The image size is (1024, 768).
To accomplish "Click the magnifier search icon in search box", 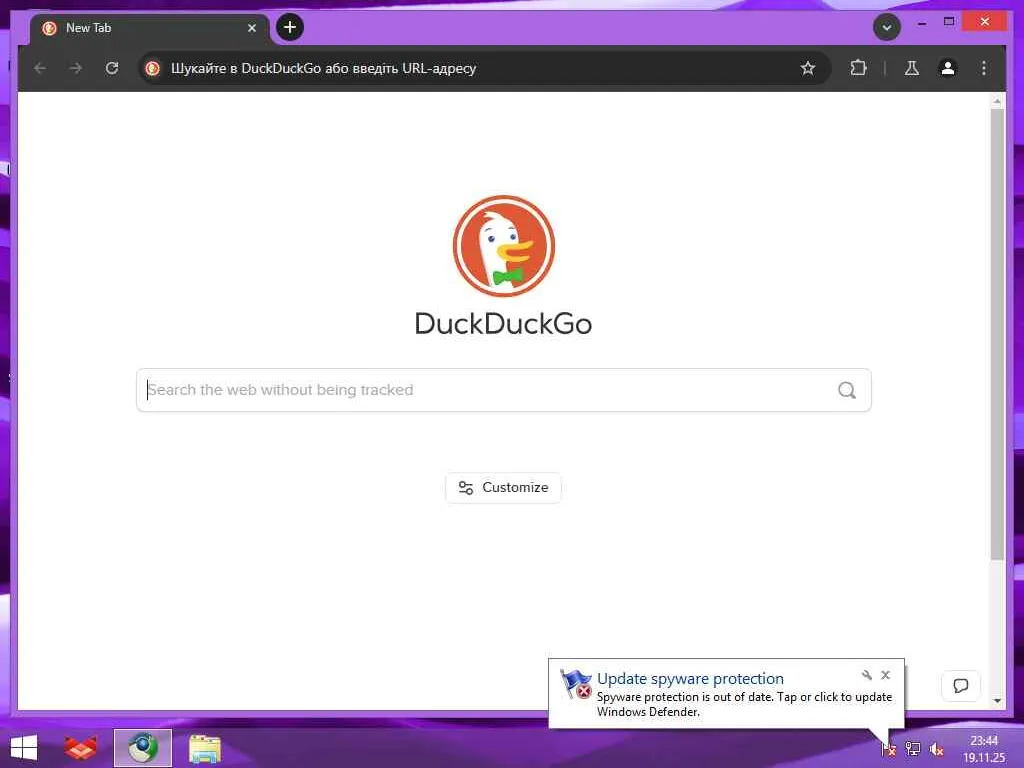I will coord(846,390).
